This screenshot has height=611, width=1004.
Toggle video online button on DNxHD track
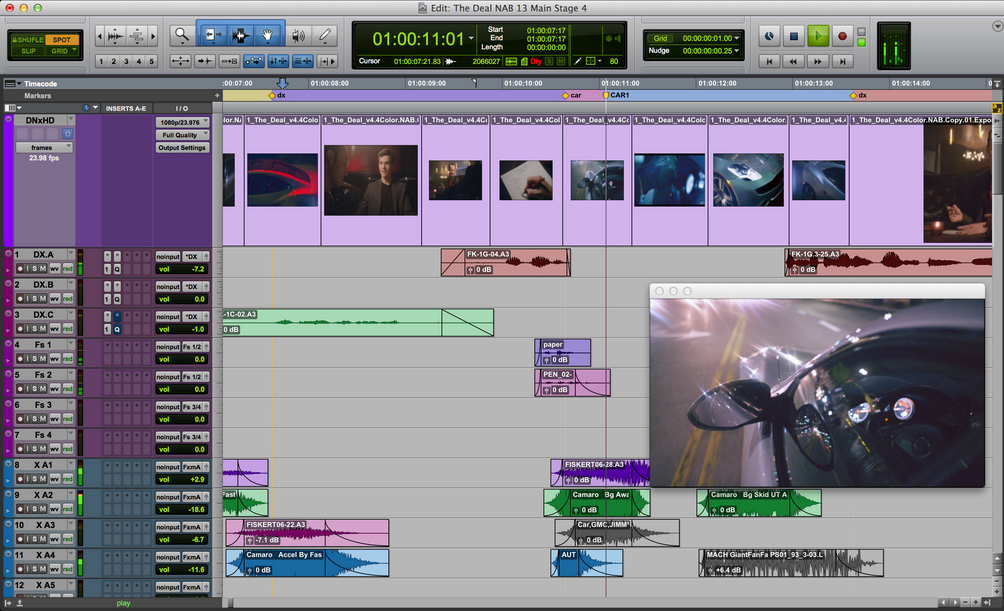pos(67,134)
